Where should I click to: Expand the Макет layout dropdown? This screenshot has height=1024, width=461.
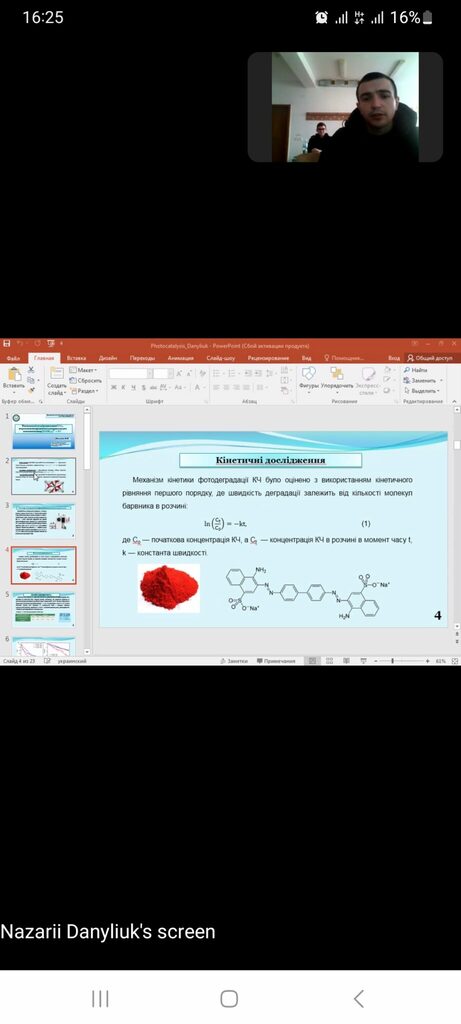pyautogui.click(x=84, y=370)
